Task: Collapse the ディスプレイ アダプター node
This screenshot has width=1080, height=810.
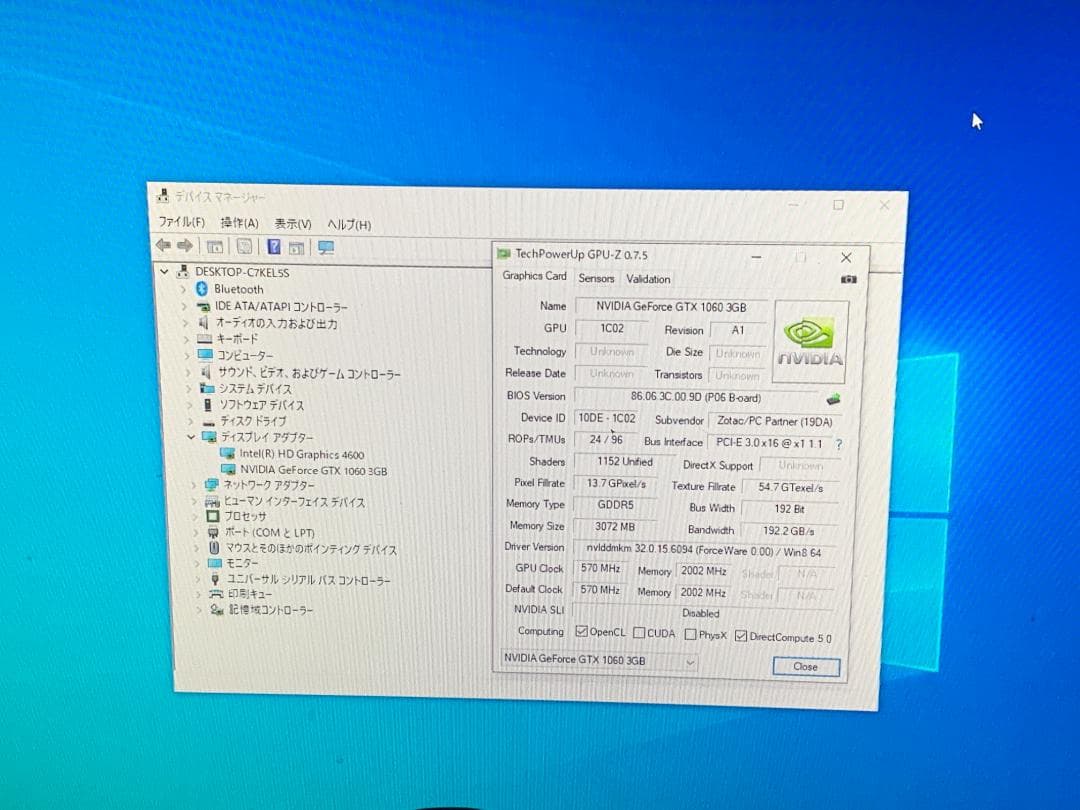Action: pos(191,437)
